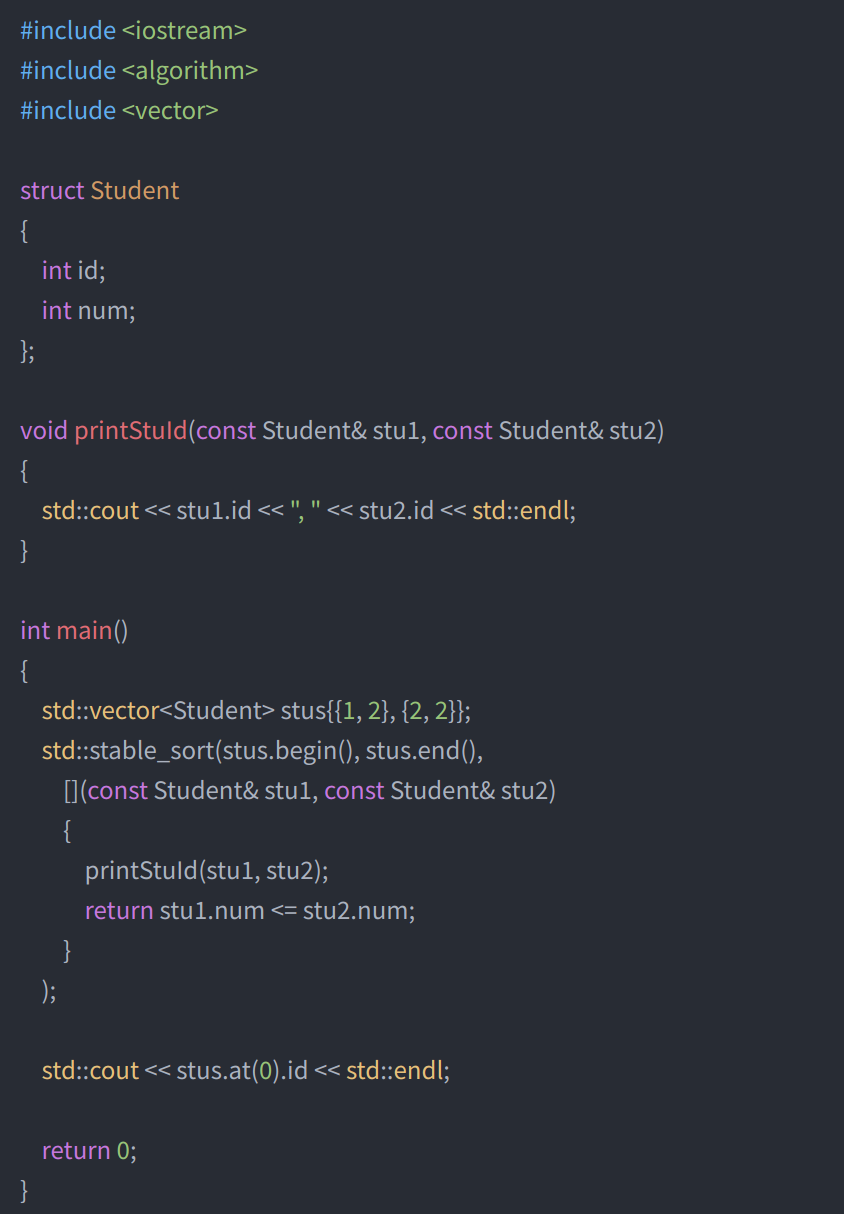Click the #include <iostream> line
This screenshot has width=844, height=1214.
coord(133,31)
